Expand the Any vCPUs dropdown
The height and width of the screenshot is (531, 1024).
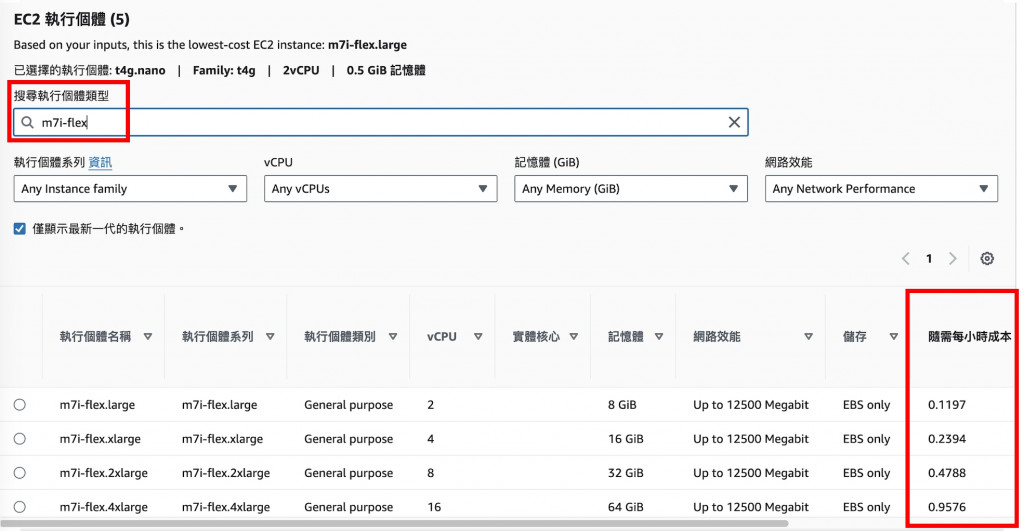(x=380, y=189)
